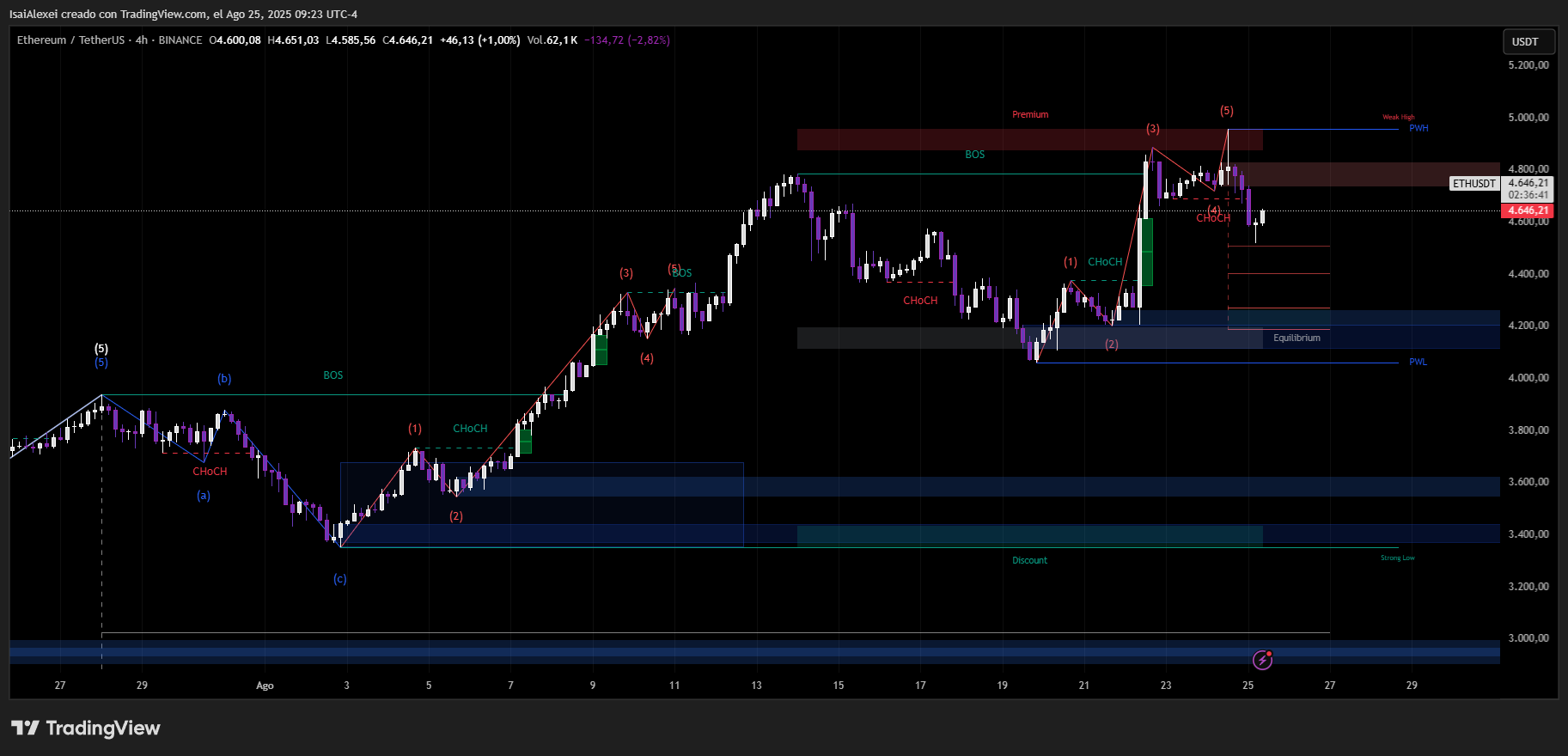
Task: Click the Vol. 62,1K volume readout
Action: pos(552,40)
